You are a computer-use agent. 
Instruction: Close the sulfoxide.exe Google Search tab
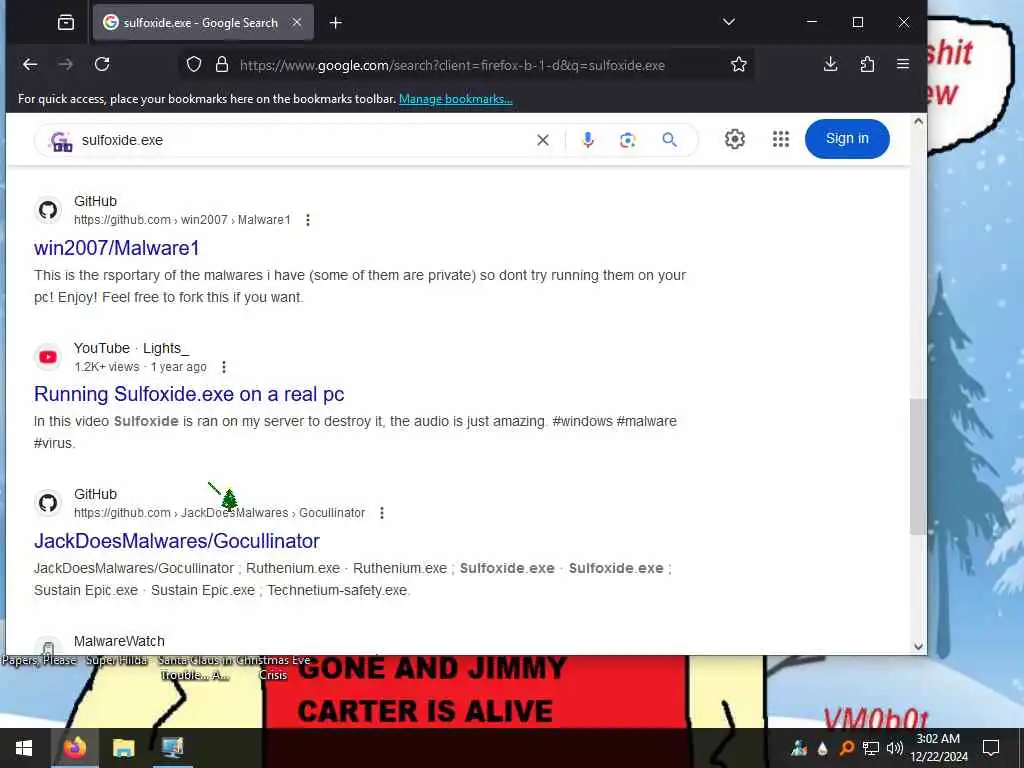point(296,22)
